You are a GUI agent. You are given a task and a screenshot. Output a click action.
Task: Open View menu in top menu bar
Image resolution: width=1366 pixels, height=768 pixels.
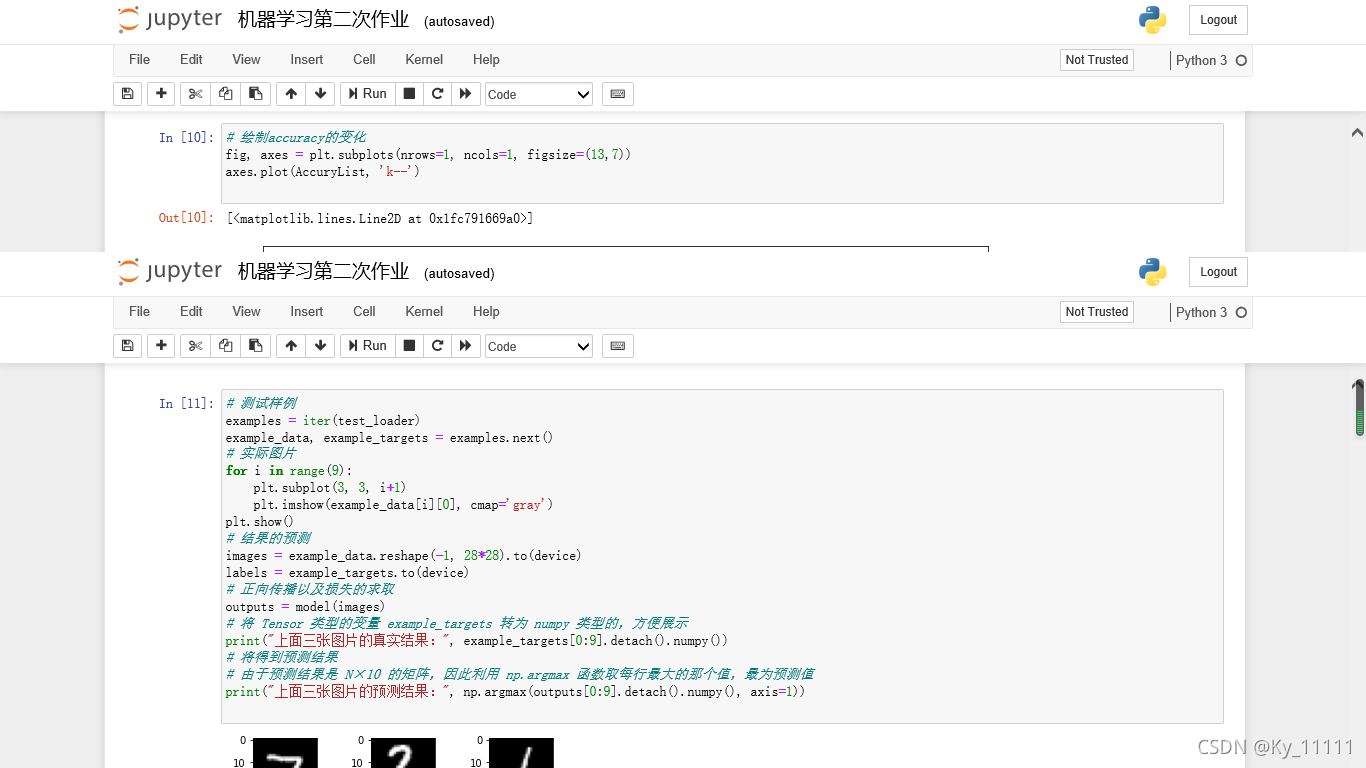[x=246, y=60]
